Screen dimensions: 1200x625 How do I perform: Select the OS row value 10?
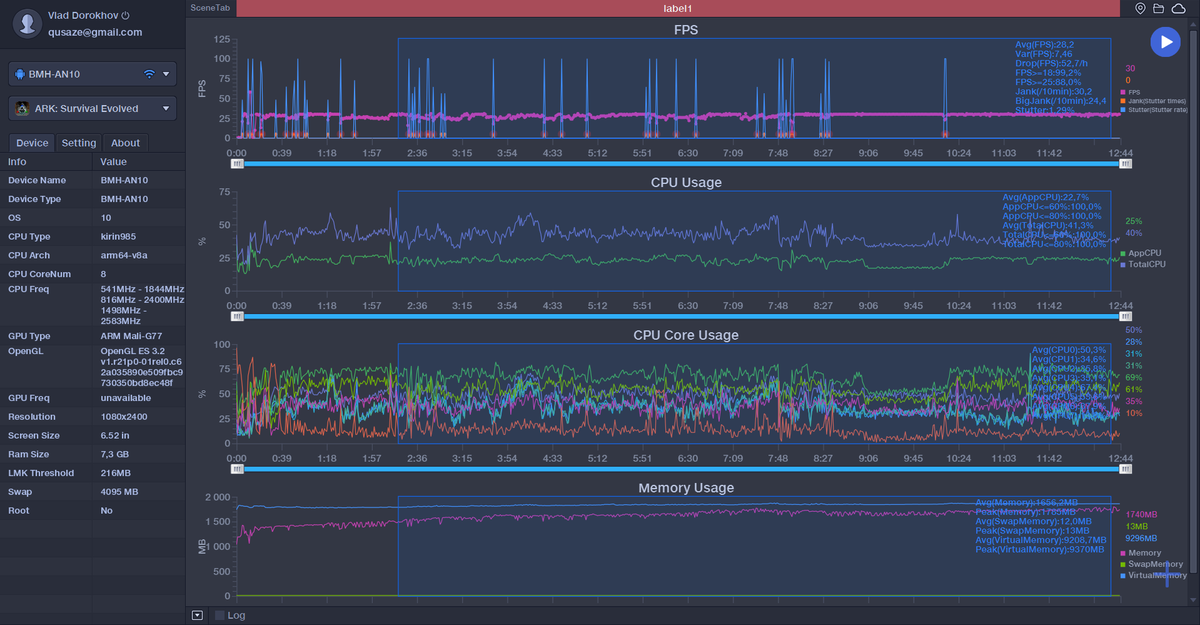point(106,218)
